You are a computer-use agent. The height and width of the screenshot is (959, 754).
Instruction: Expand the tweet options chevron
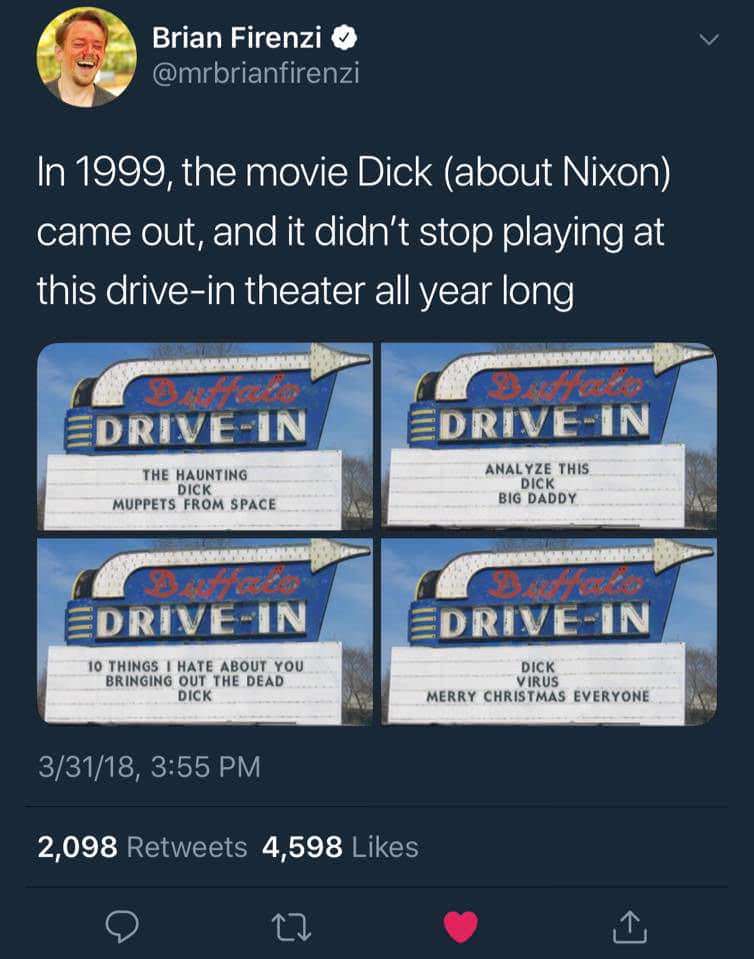tap(709, 40)
